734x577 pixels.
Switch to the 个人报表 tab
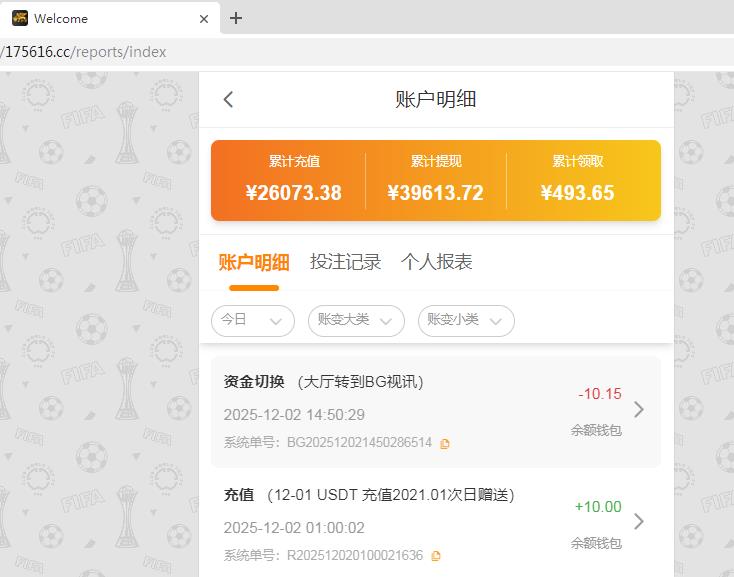point(436,262)
